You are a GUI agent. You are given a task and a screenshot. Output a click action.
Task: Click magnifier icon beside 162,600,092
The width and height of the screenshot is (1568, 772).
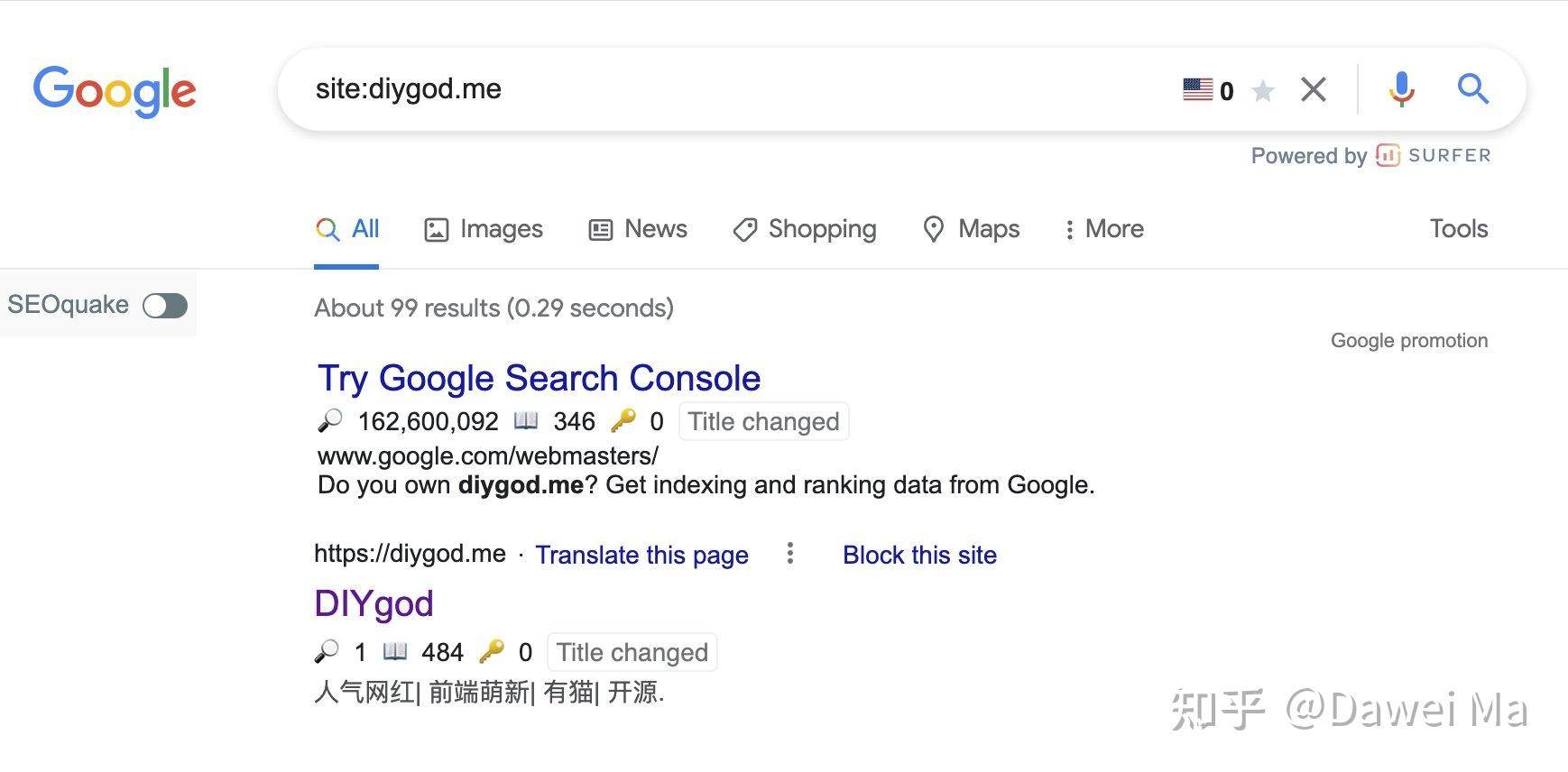pos(330,420)
